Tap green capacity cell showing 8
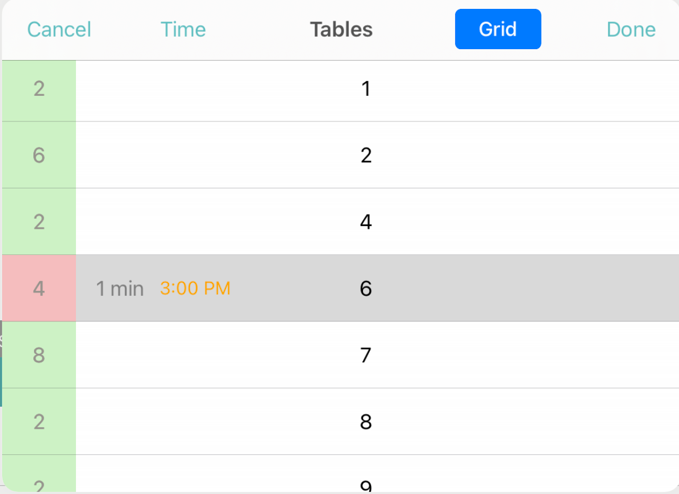This screenshot has width=679, height=494. [x=39, y=355]
